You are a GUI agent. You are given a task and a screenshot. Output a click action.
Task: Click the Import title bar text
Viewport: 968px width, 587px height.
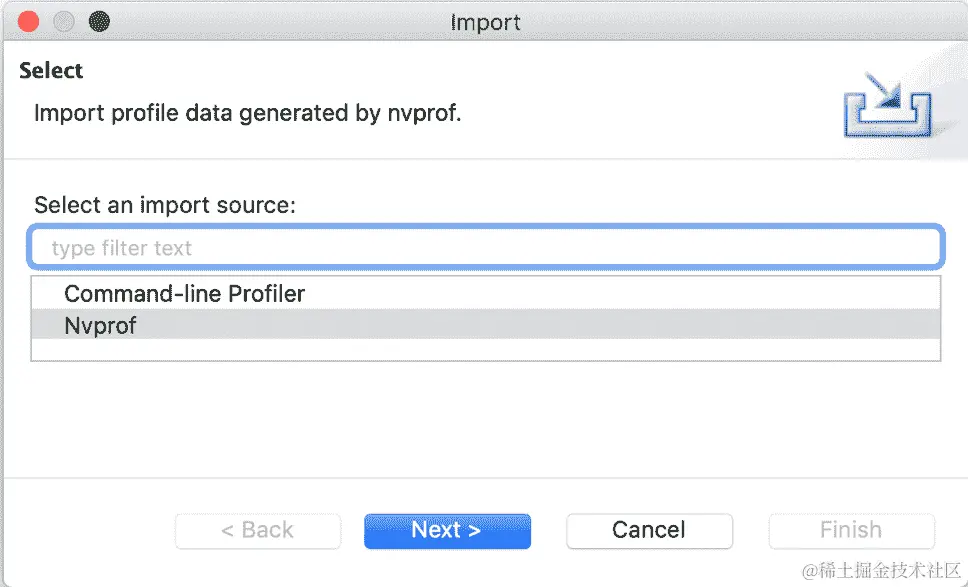(x=485, y=22)
